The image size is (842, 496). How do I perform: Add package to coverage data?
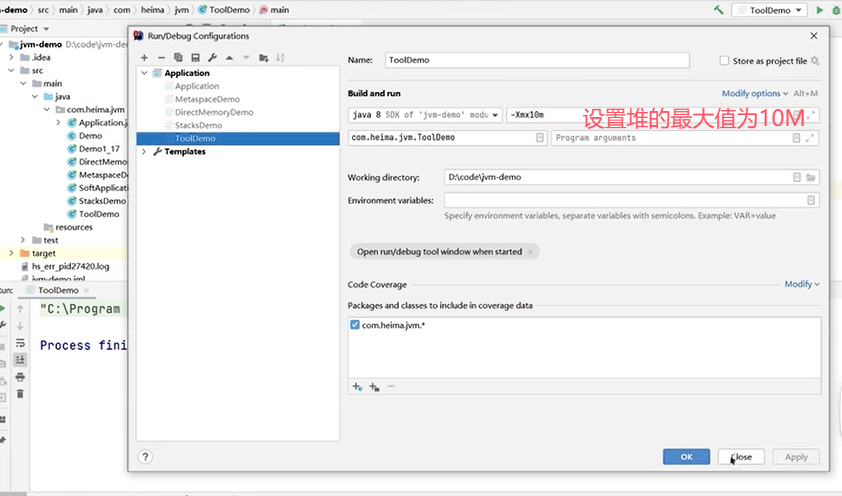pos(374,386)
